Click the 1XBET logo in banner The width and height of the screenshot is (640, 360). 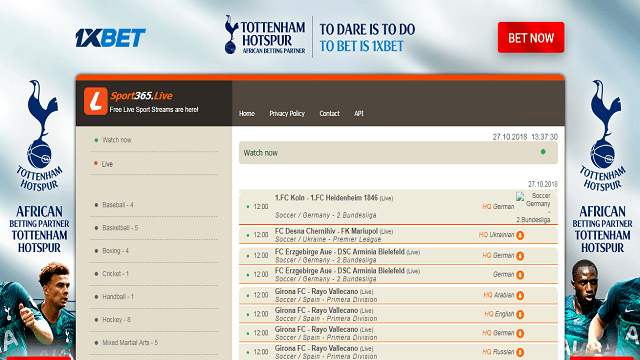[110, 38]
